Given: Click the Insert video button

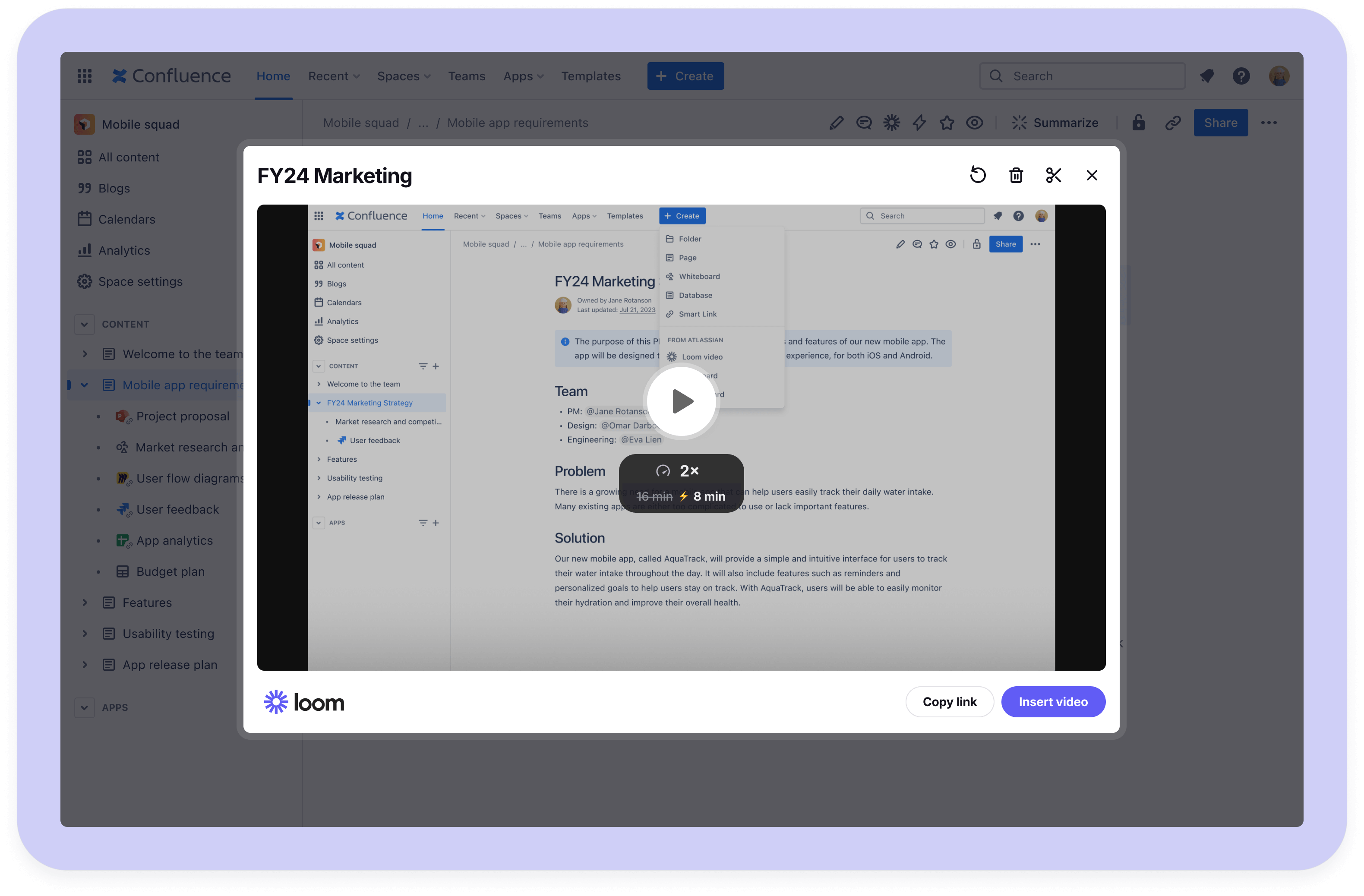Looking at the screenshot, I should (1053, 701).
